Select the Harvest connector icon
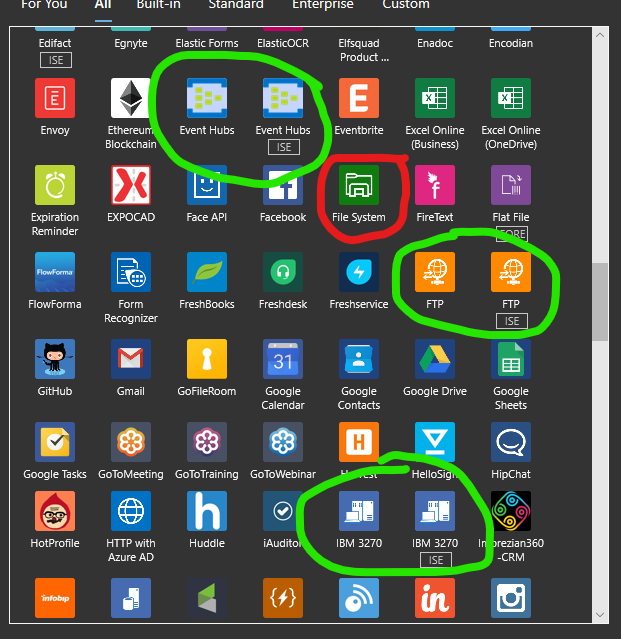 tap(359, 442)
